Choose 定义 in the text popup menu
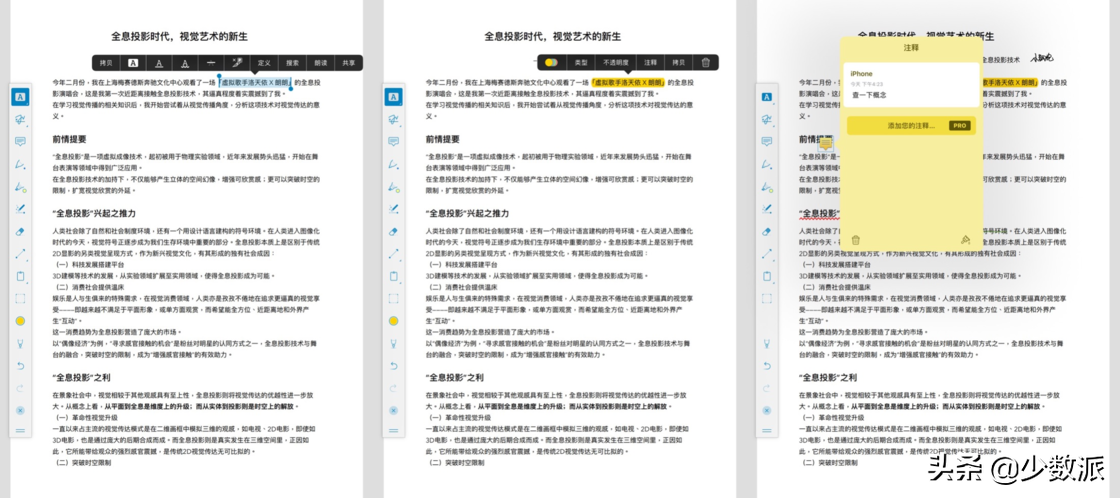This screenshot has height=498, width=1120. pyautogui.click(x=264, y=63)
